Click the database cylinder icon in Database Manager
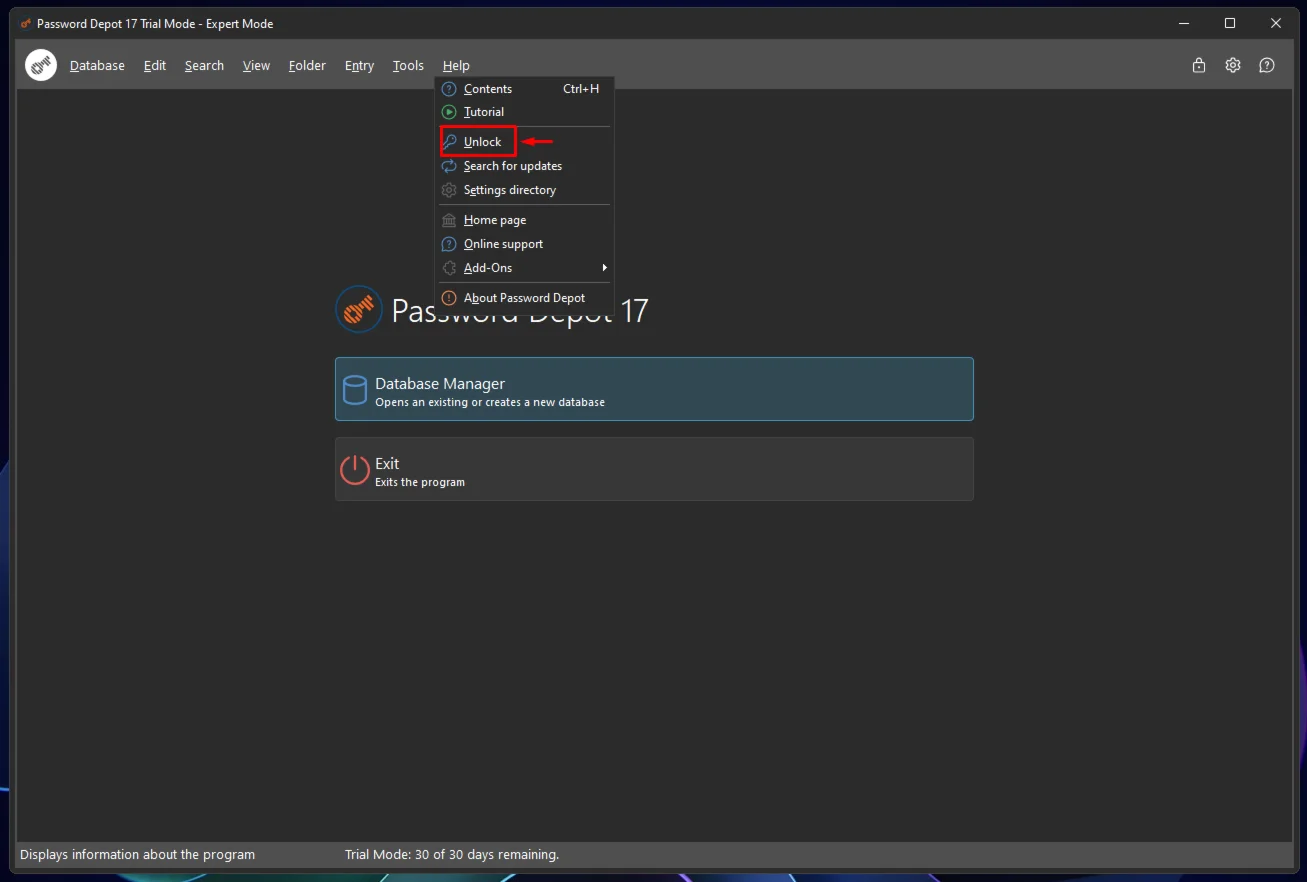 click(355, 390)
